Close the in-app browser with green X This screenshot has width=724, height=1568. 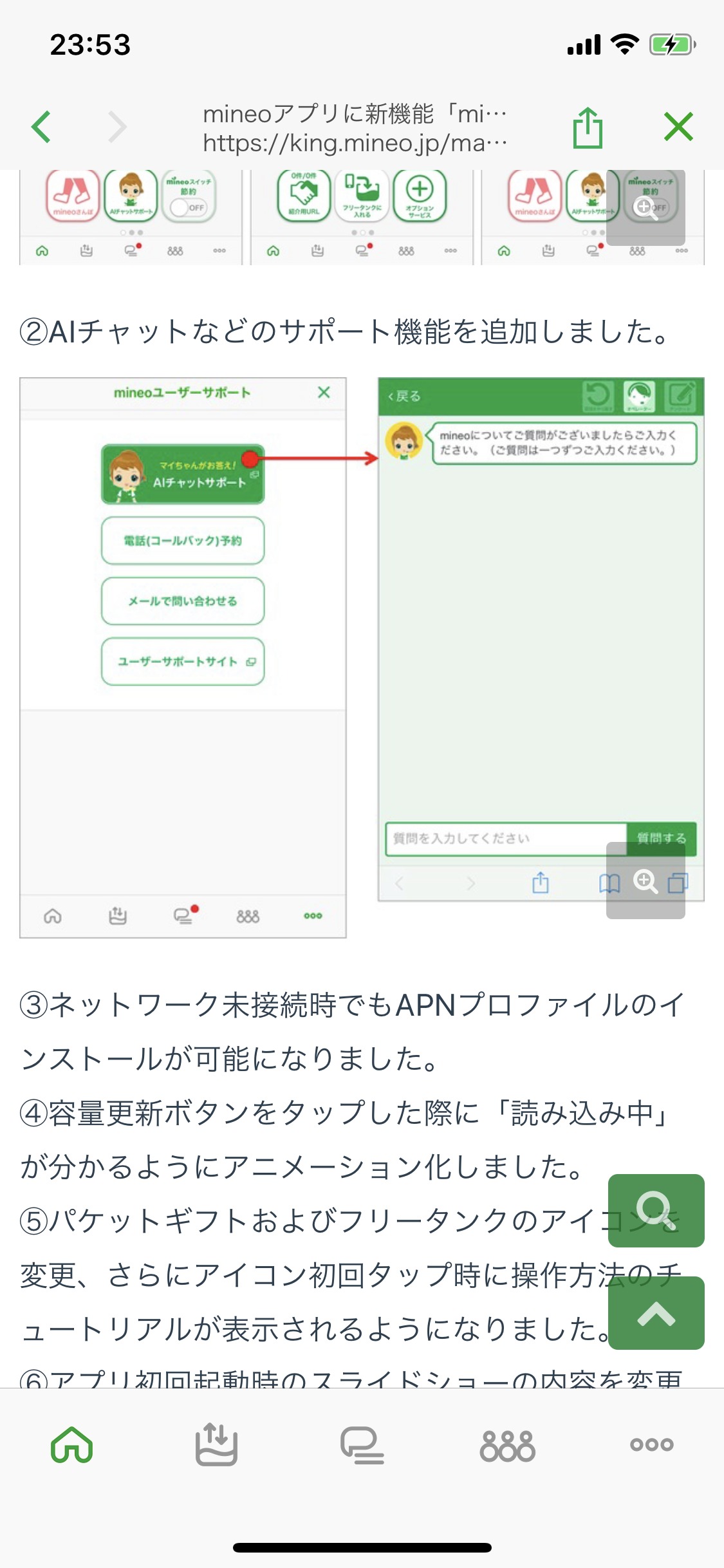click(679, 127)
